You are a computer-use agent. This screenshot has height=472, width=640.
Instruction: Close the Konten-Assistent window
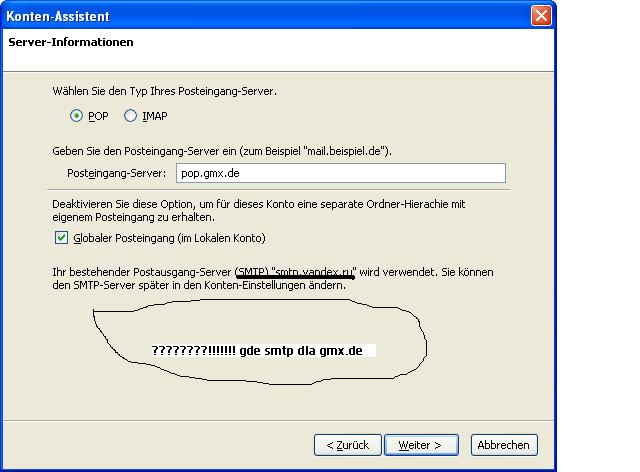[x=542, y=16]
